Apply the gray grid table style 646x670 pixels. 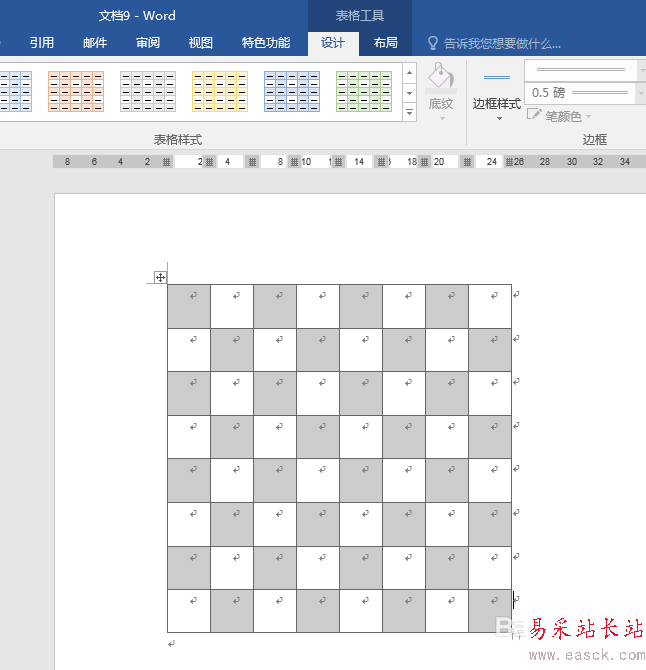[x=148, y=91]
